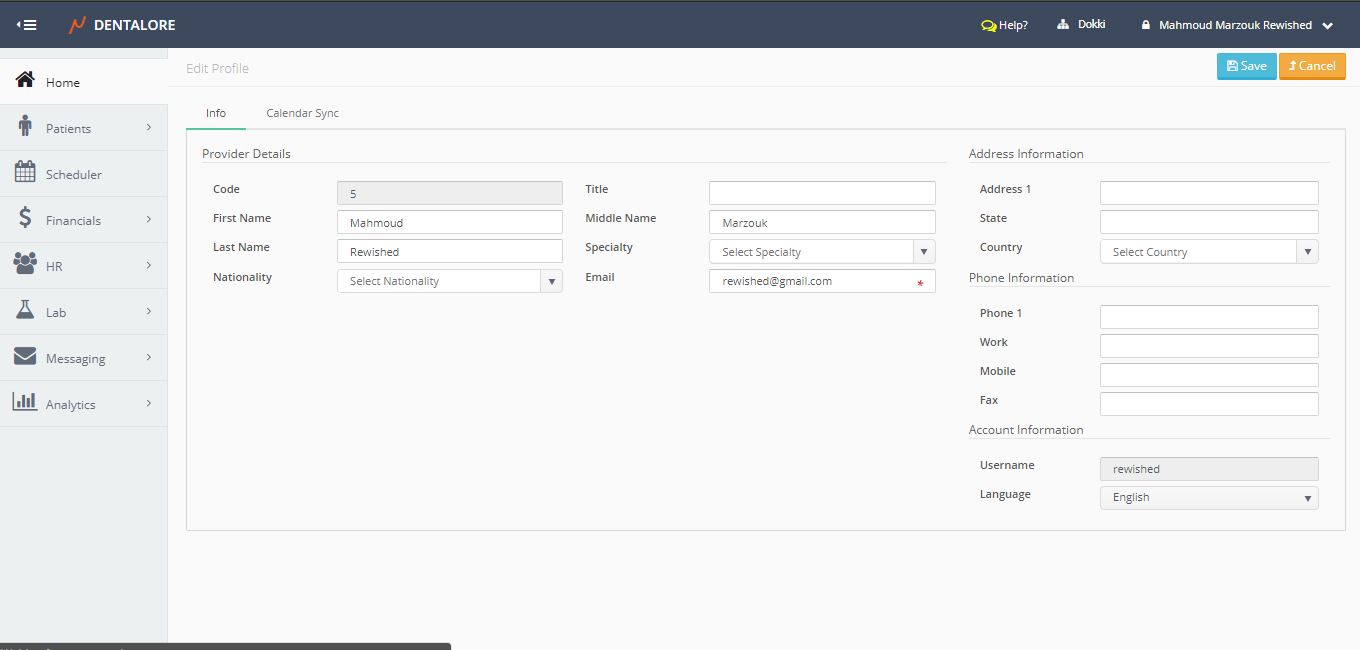Viewport: 1360px width, 650px height.
Task: Select the Info tab
Action: coord(216,113)
